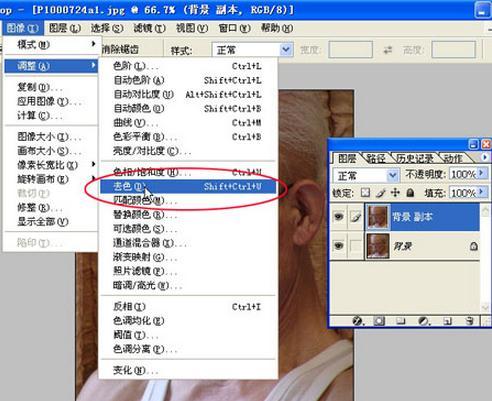
Task: Open the 滤镜 menu in the menu bar
Action: (x=149, y=28)
